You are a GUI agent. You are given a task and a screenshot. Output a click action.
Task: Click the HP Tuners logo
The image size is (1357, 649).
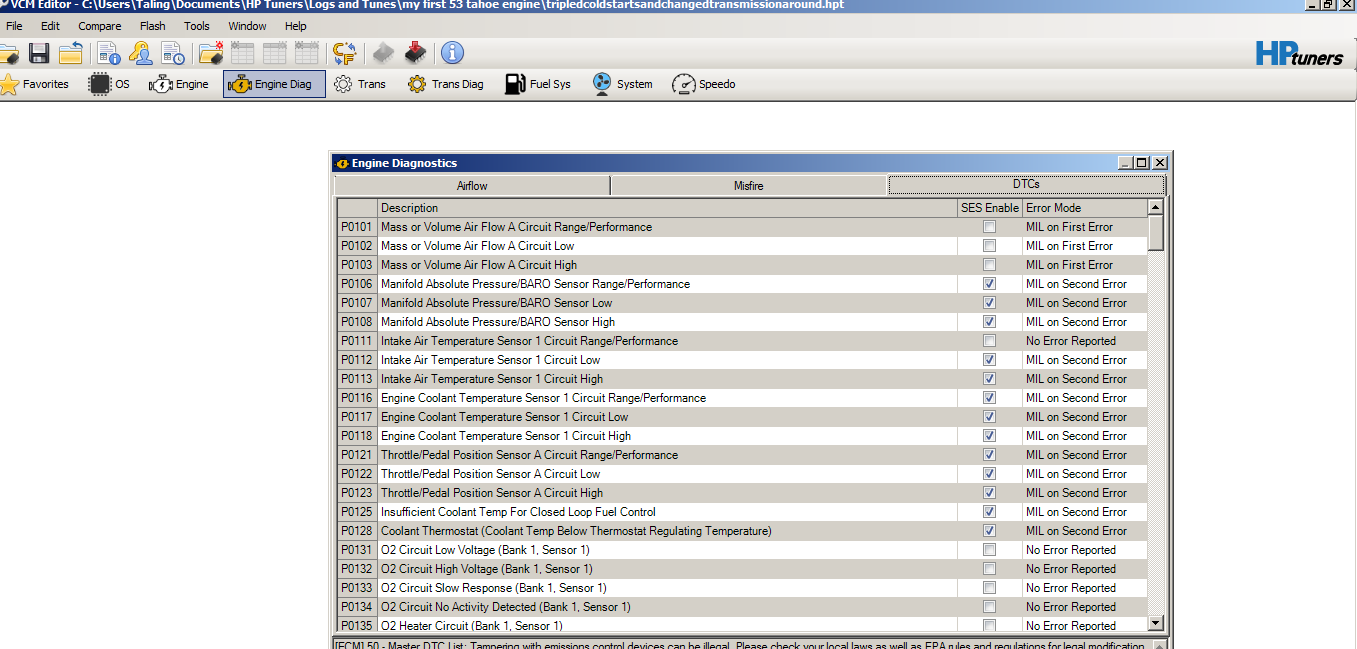click(1299, 55)
